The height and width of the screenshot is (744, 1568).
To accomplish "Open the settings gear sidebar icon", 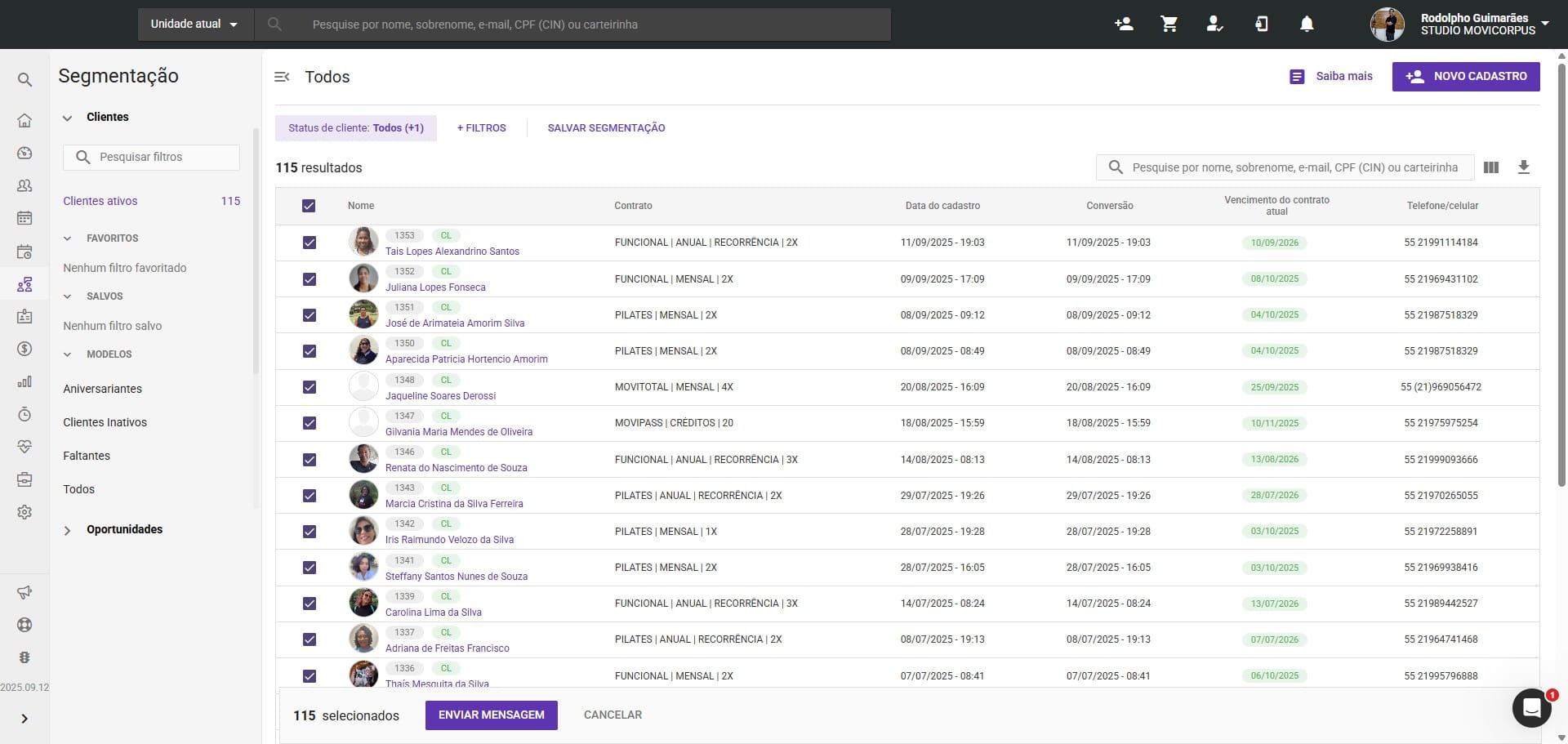I will click(x=24, y=512).
